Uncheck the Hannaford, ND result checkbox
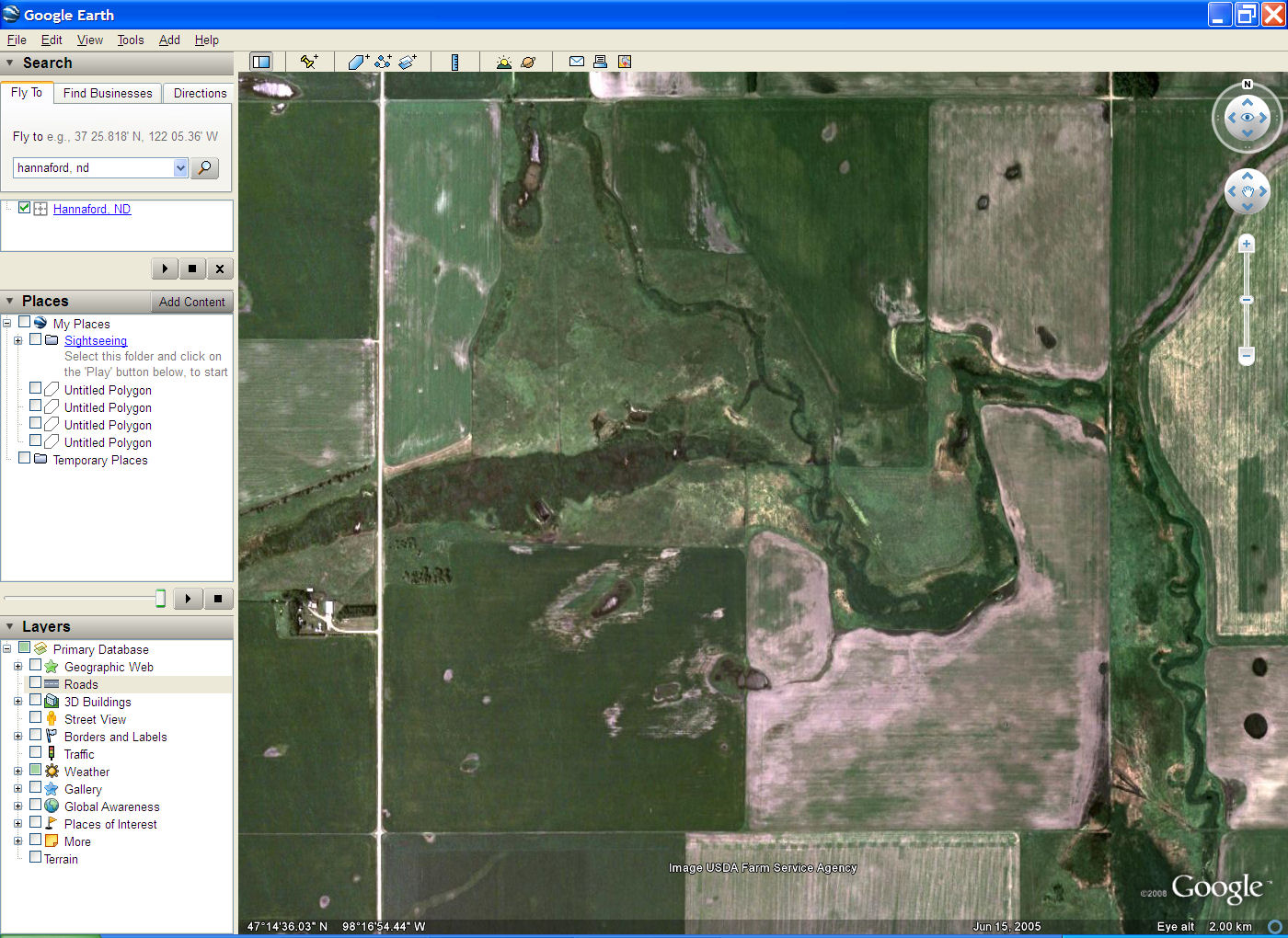This screenshot has width=1288, height=938. [25, 208]
